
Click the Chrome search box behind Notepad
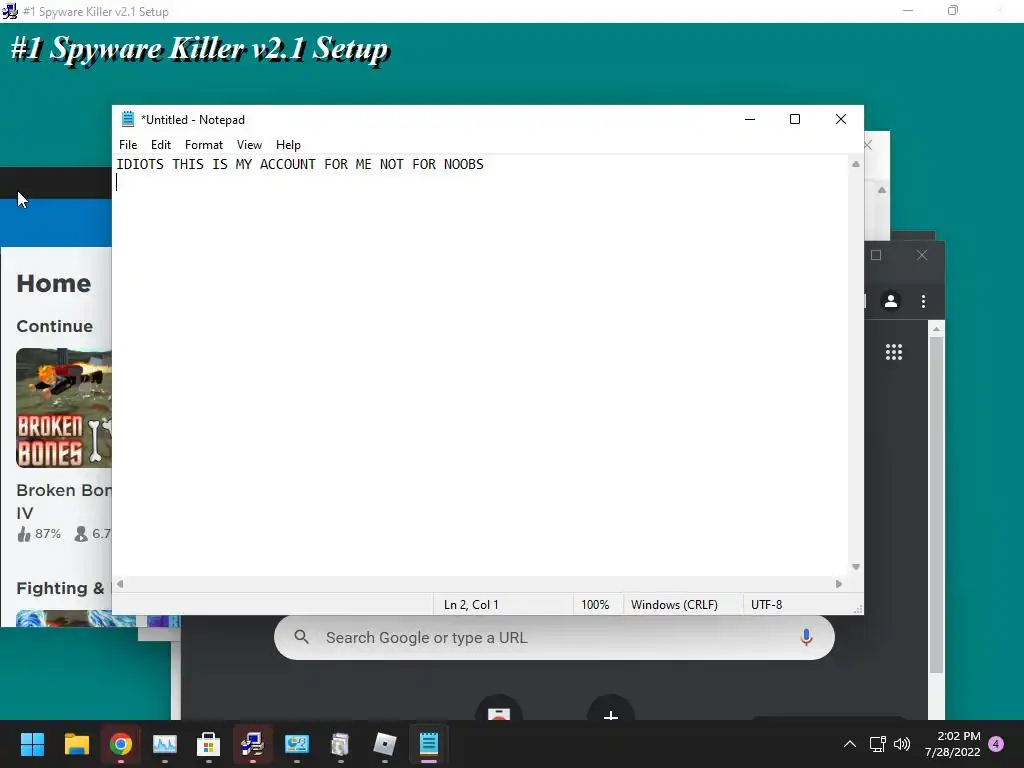click(x=554, y=637)
